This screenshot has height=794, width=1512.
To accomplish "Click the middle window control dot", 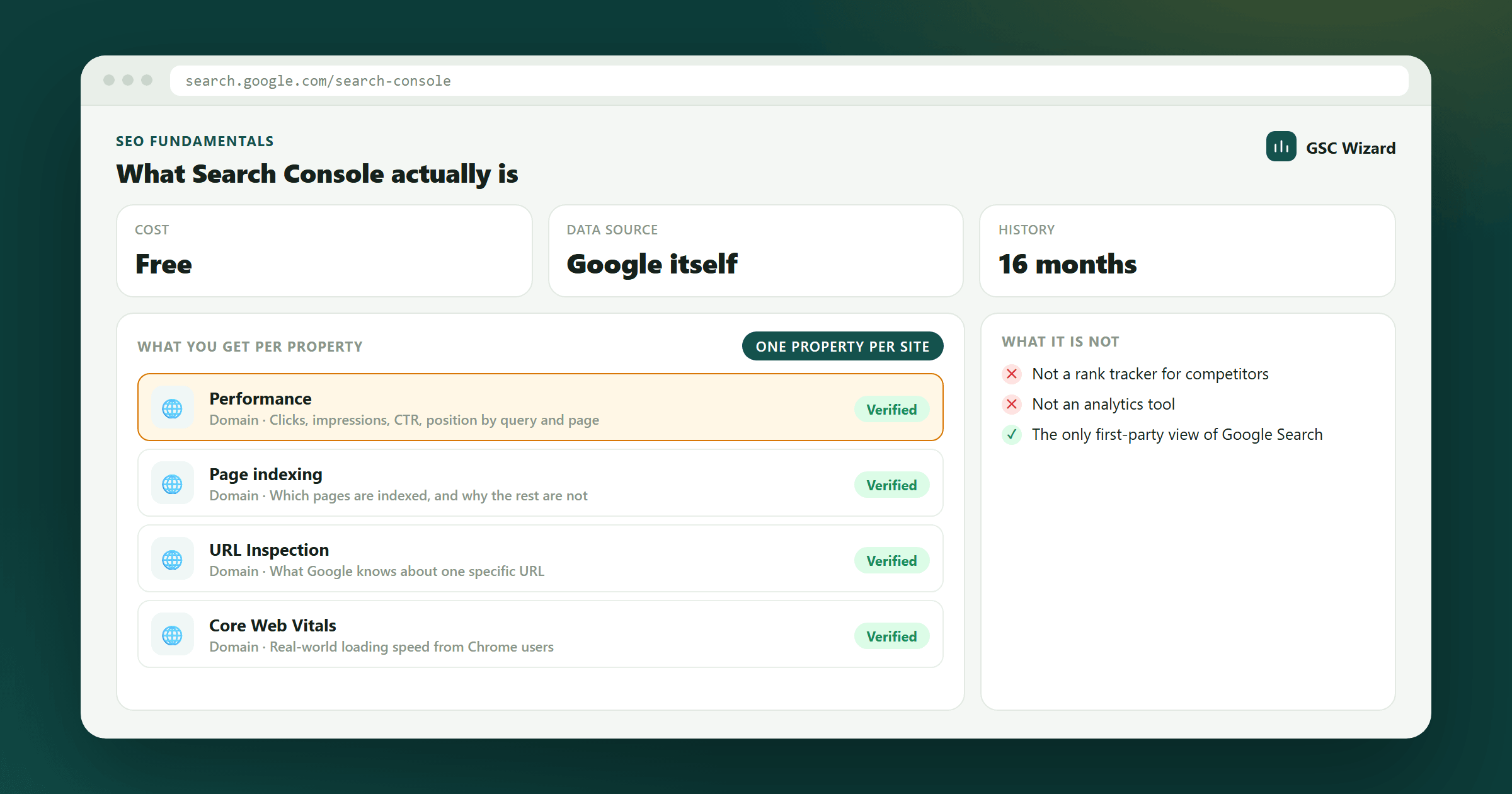I will click(128, 80).
